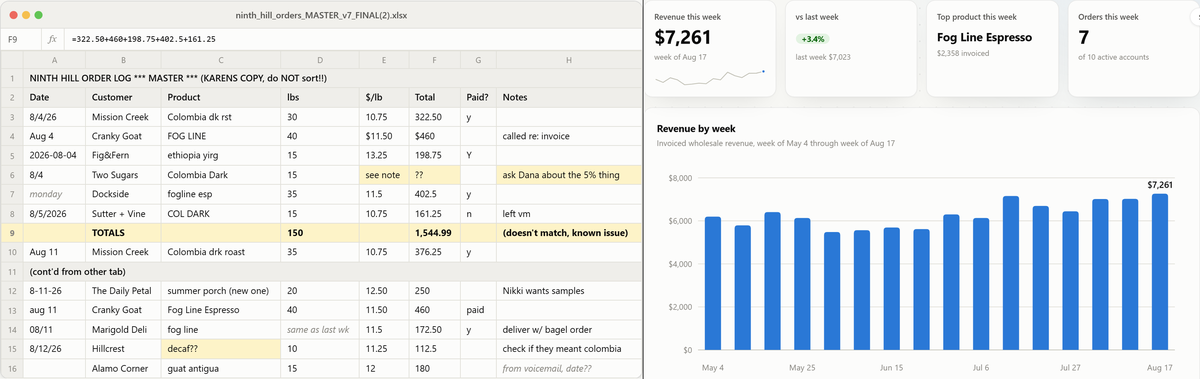
Task: Select the Dockside customer cell
Action: click(124, 194)
